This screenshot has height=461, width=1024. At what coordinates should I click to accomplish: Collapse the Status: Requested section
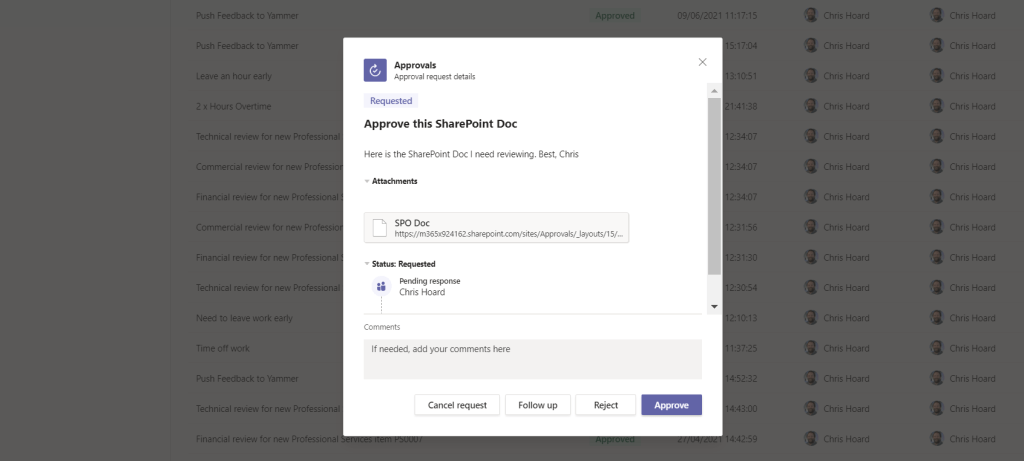tap(367, 264)
